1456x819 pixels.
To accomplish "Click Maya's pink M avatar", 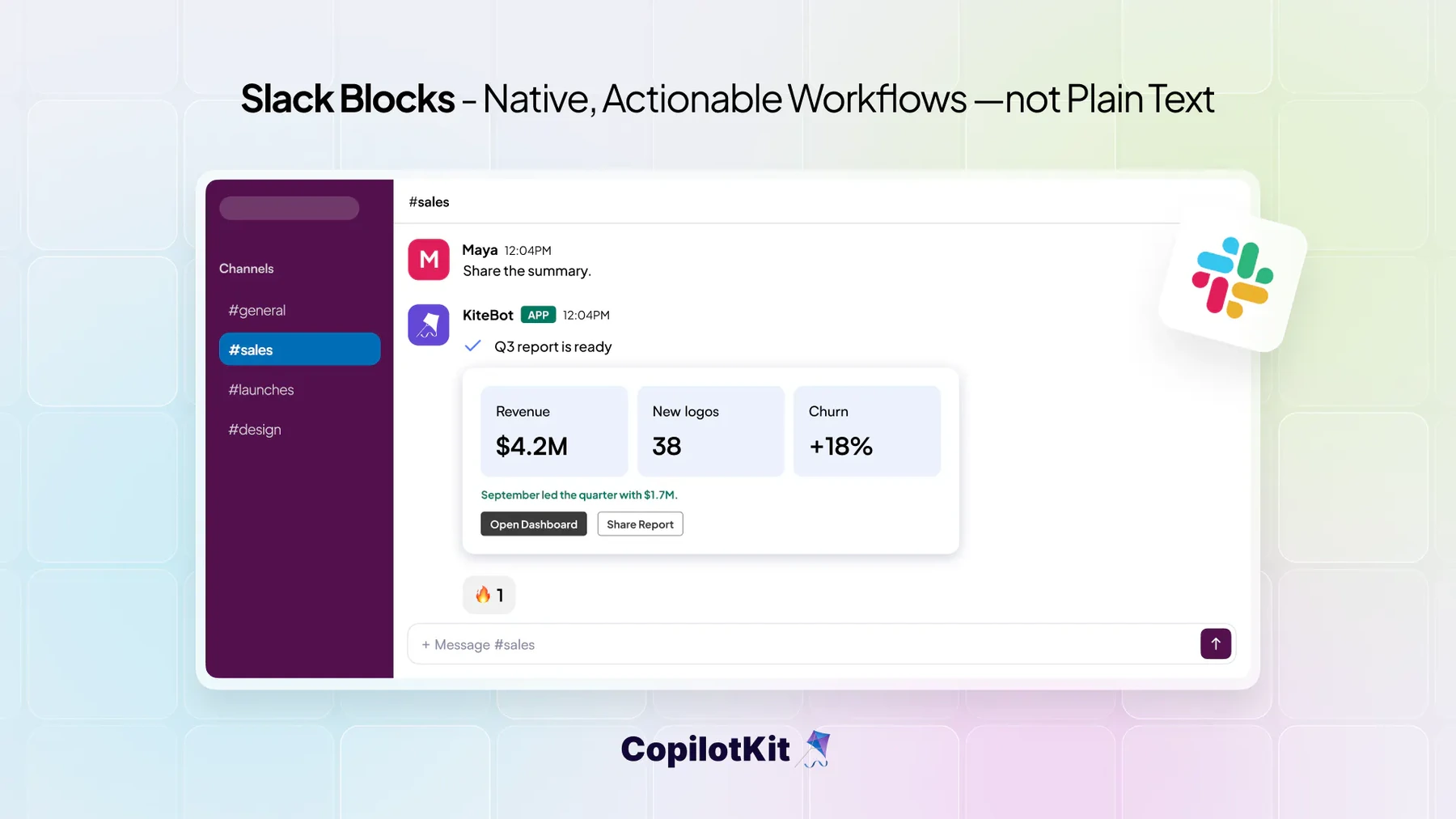I will pos(429,259).
